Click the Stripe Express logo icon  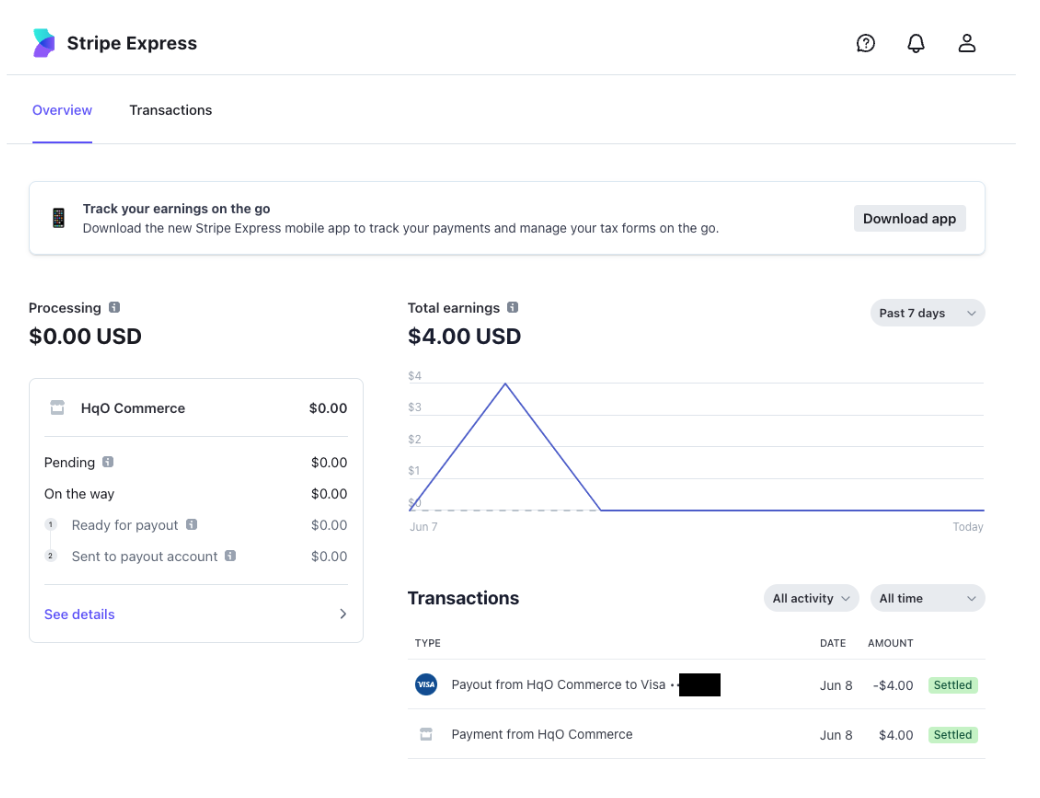click(45, 43)
